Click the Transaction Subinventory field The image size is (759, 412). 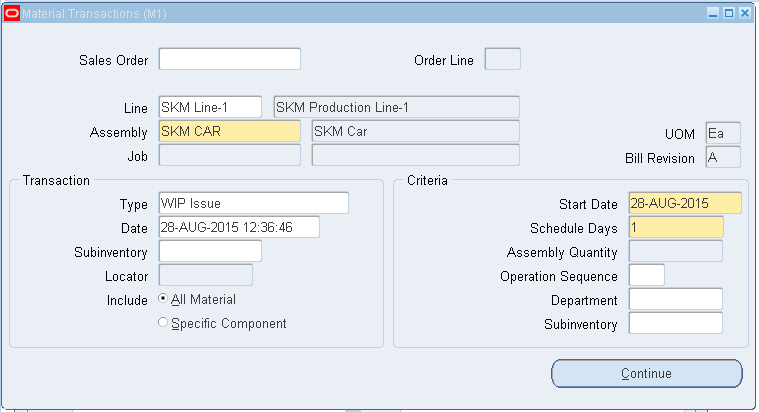click(x=210, y=251)
